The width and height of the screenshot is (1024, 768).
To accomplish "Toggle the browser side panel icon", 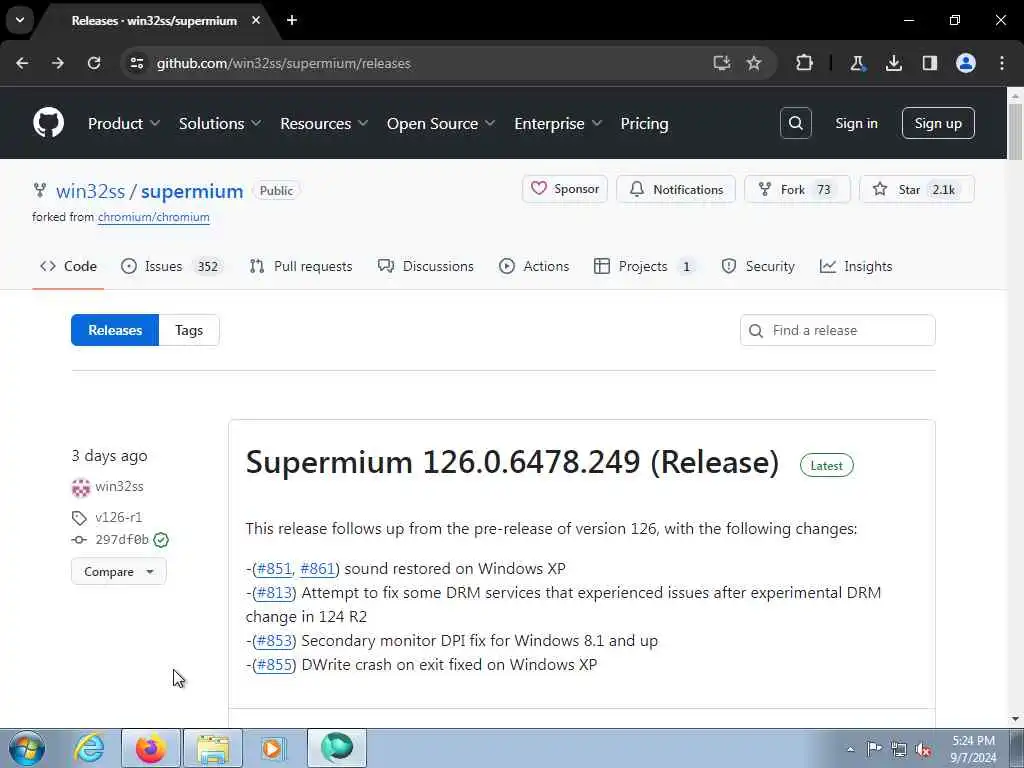I will pos(930,63).
